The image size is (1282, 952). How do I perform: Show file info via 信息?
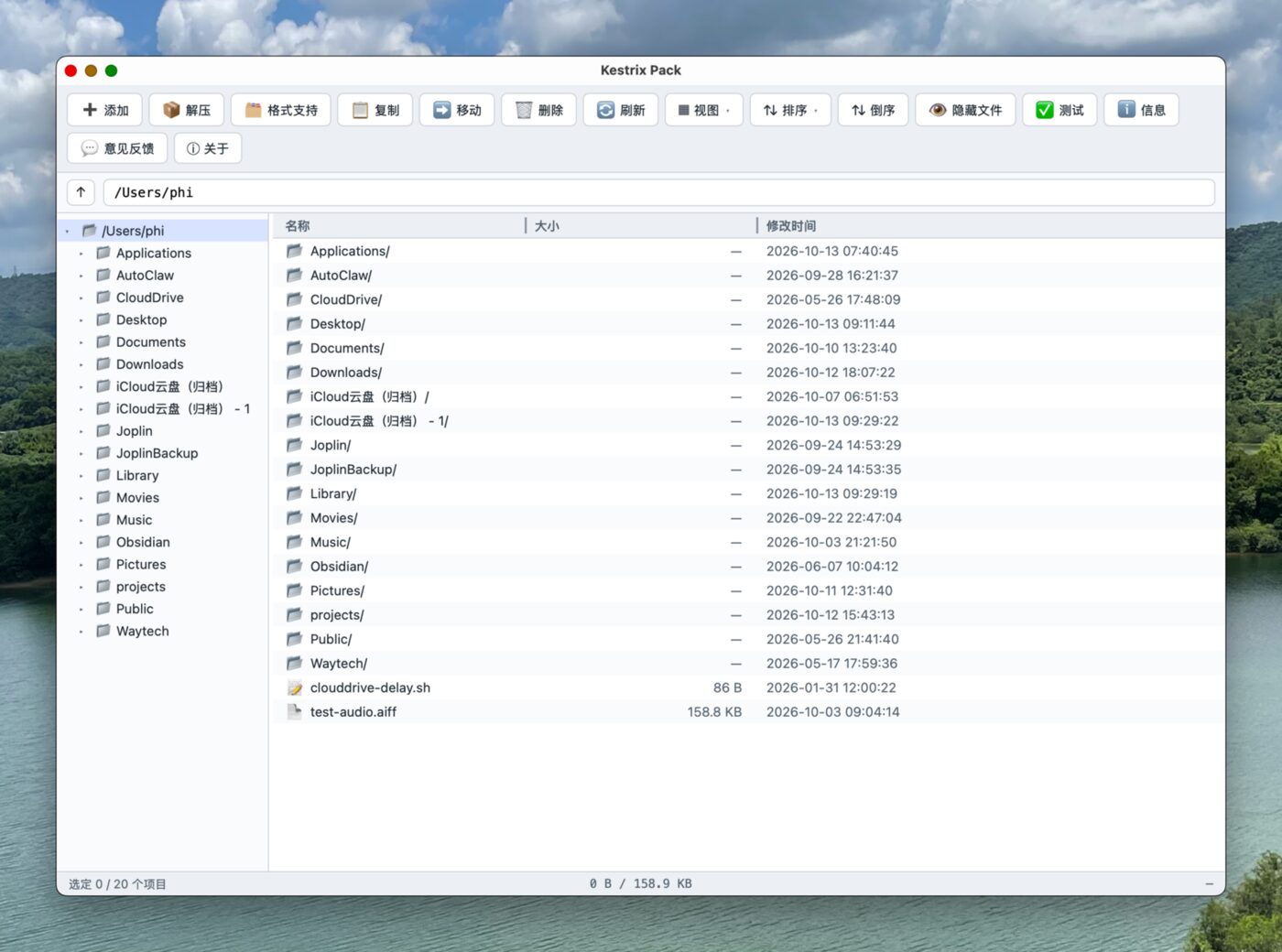1141,110
